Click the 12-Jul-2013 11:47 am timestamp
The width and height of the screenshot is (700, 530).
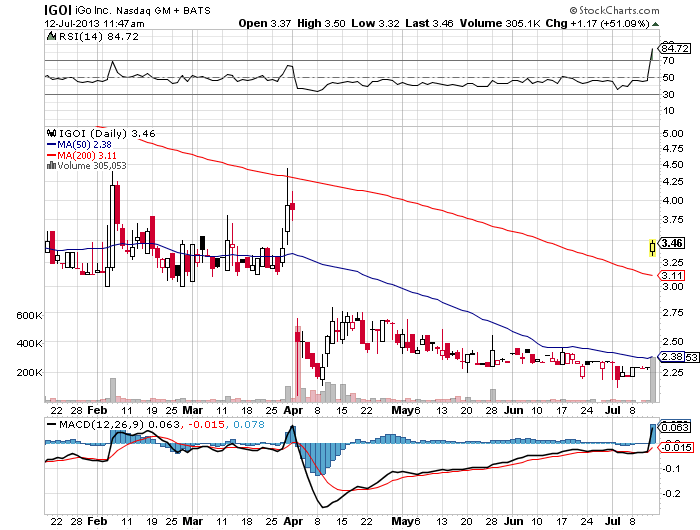point(94,24)
